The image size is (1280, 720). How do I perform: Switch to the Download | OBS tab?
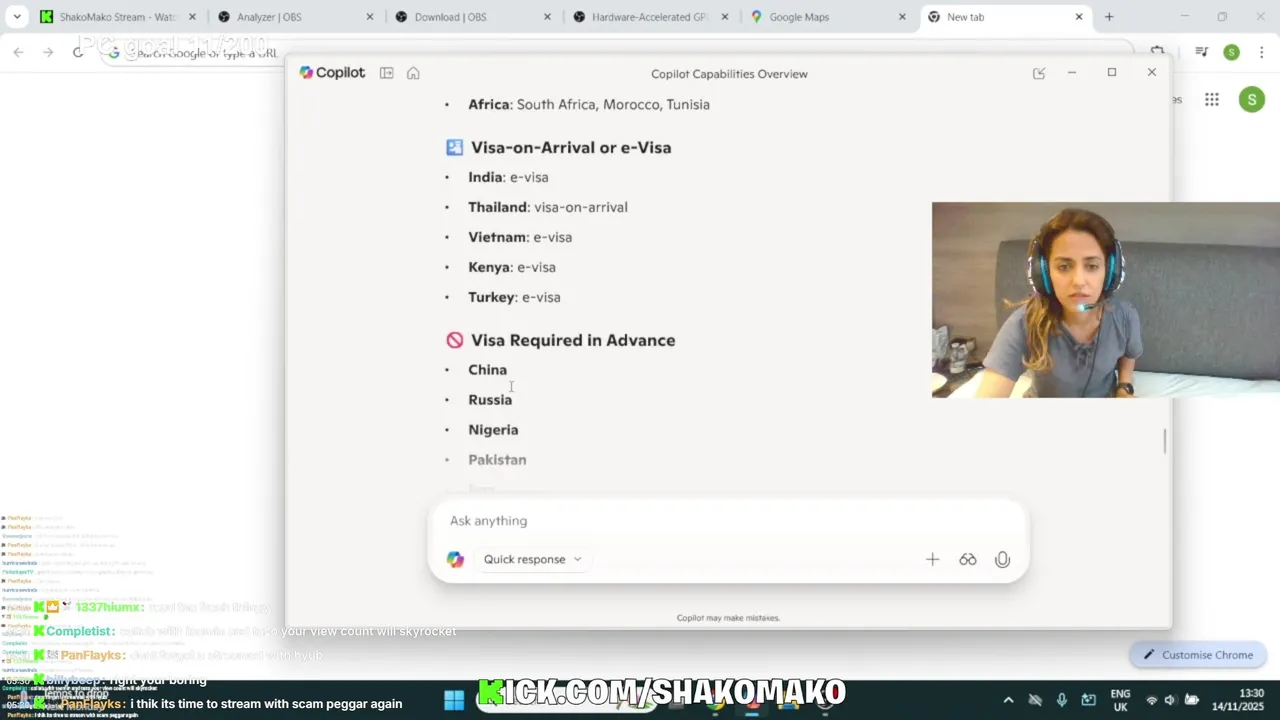[472, 17]
